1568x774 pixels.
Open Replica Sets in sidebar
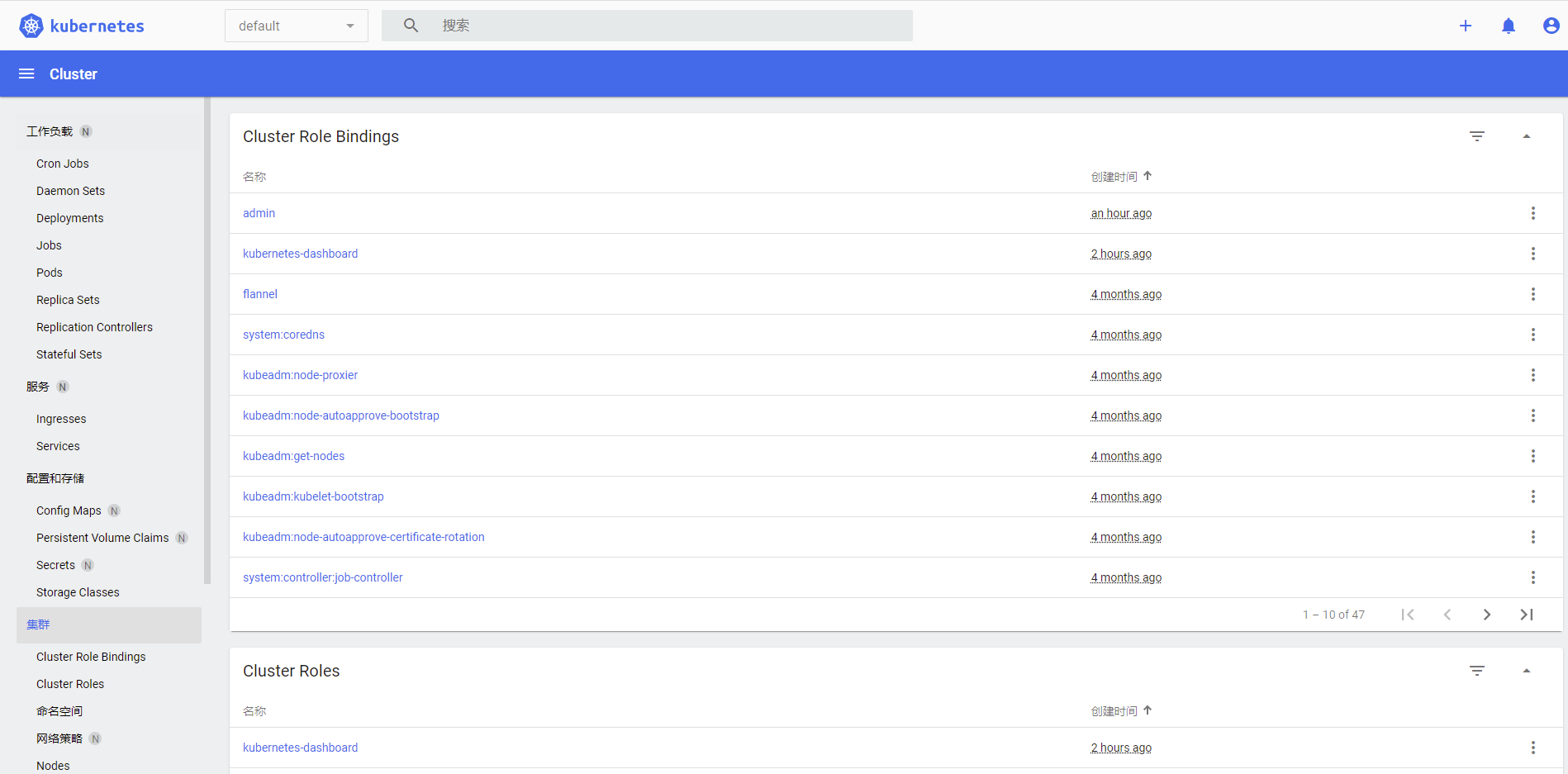click(68, 300)
